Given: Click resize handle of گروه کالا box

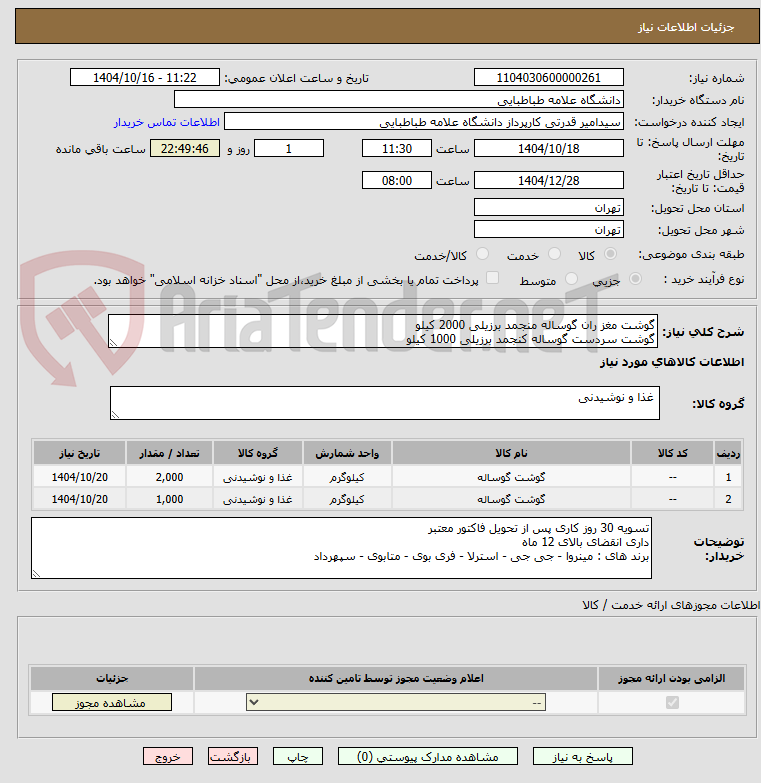Looking at the screenshot, I should pos(115,415).
